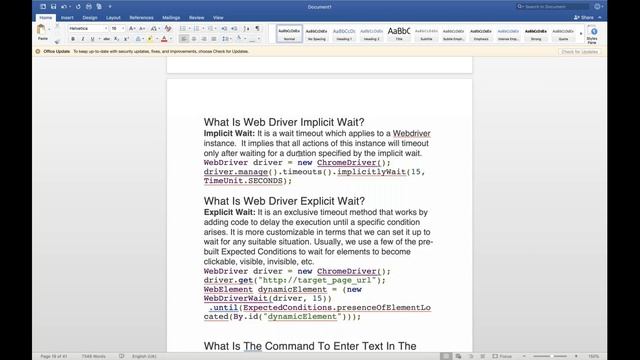Click the Undo arrow icon

[64, 7]
